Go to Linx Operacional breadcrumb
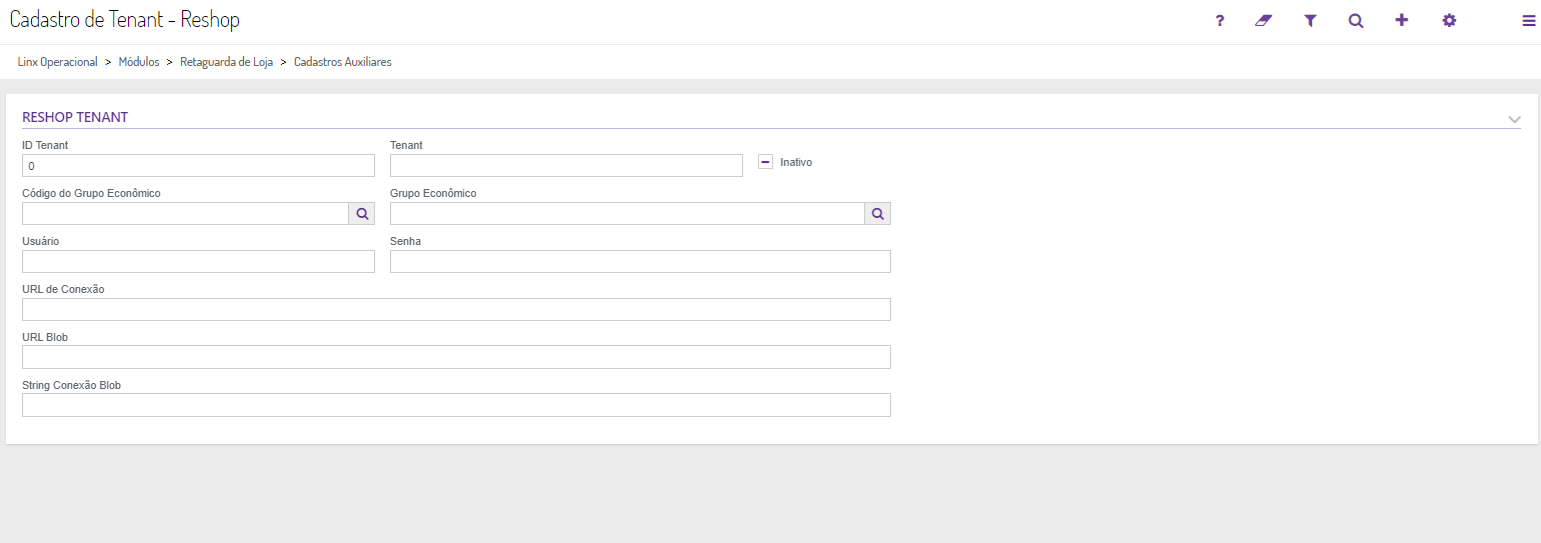 tap(58, 62)
